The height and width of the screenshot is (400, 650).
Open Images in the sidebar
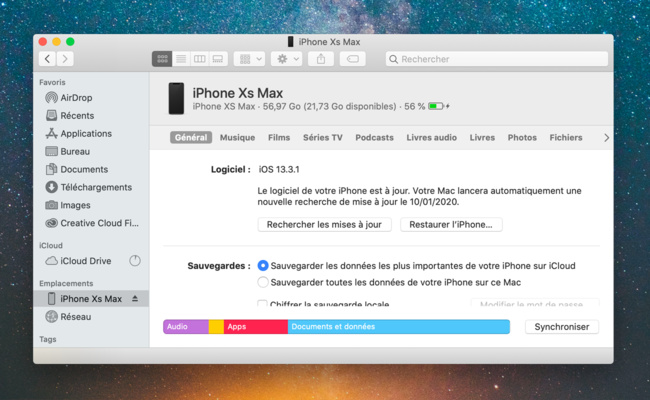tap(91, 205)
